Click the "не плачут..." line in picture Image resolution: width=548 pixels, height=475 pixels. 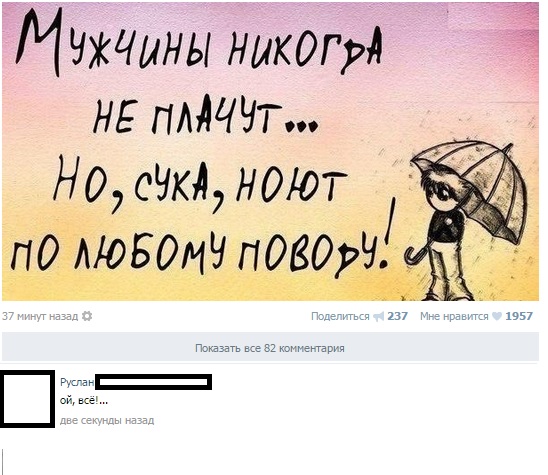pyautogui.click(x=206, y=115)
